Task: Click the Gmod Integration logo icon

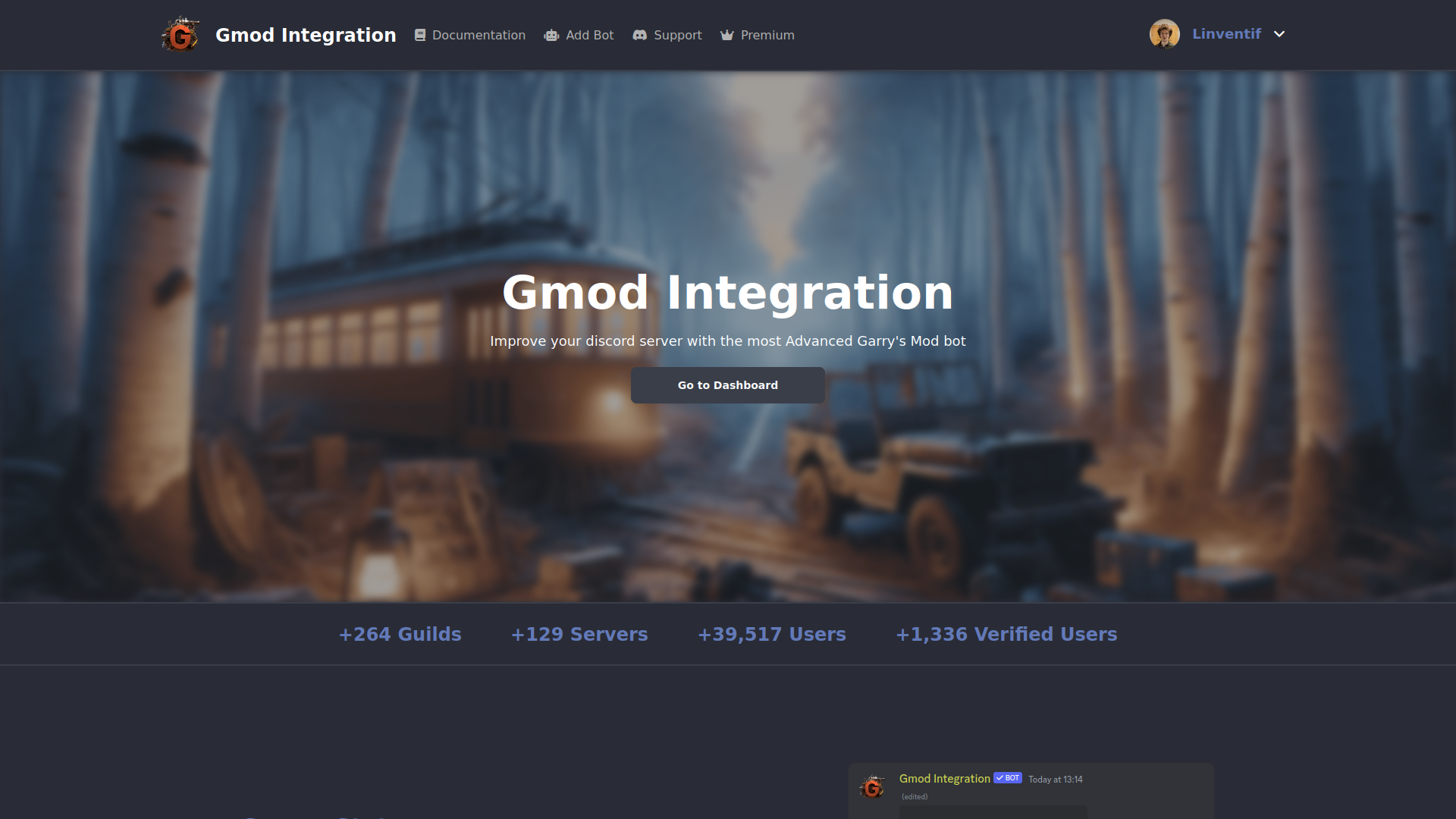Action: click(x=180, y=35)
